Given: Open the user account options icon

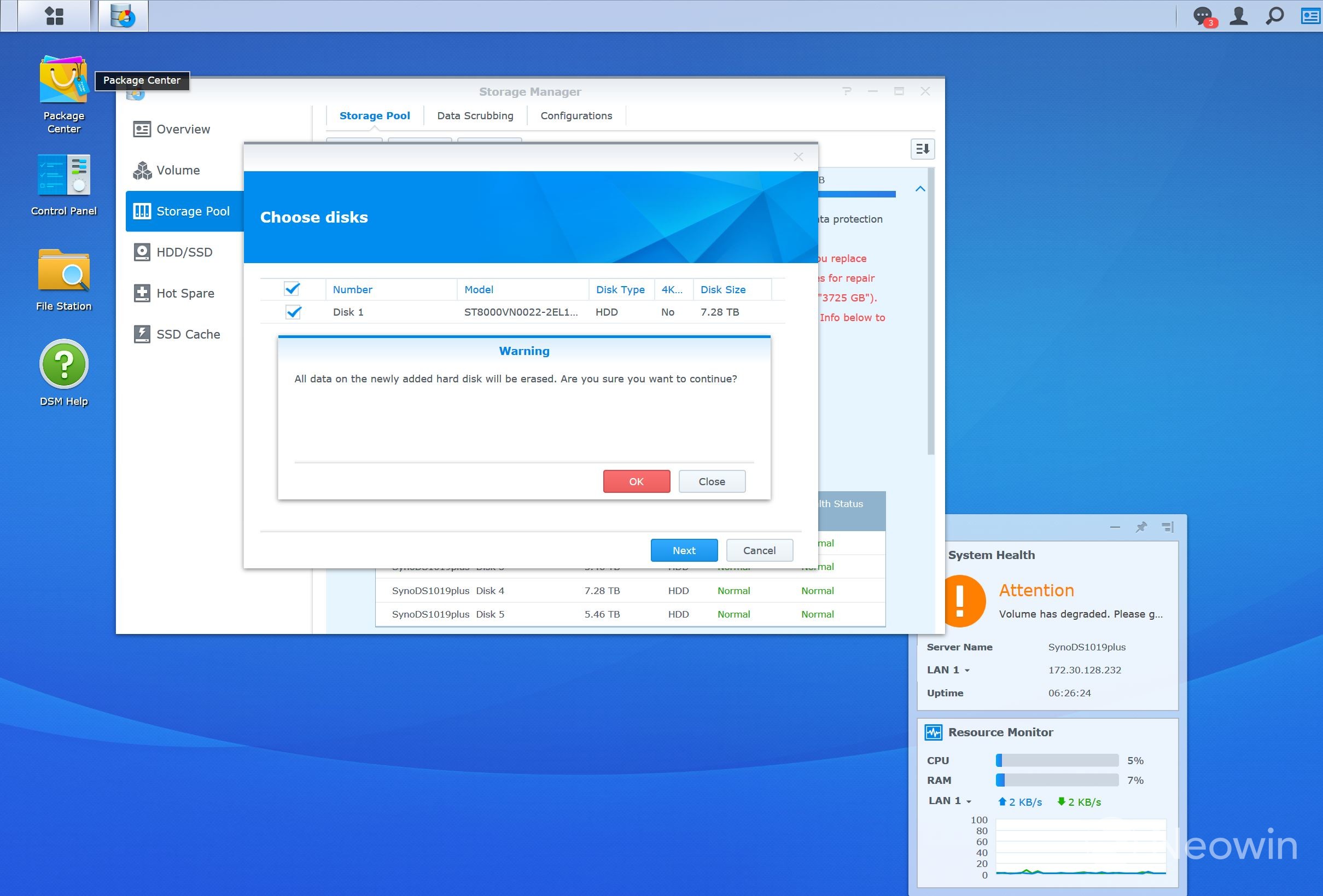Looking at the screenshot, I should [1239, 16].
